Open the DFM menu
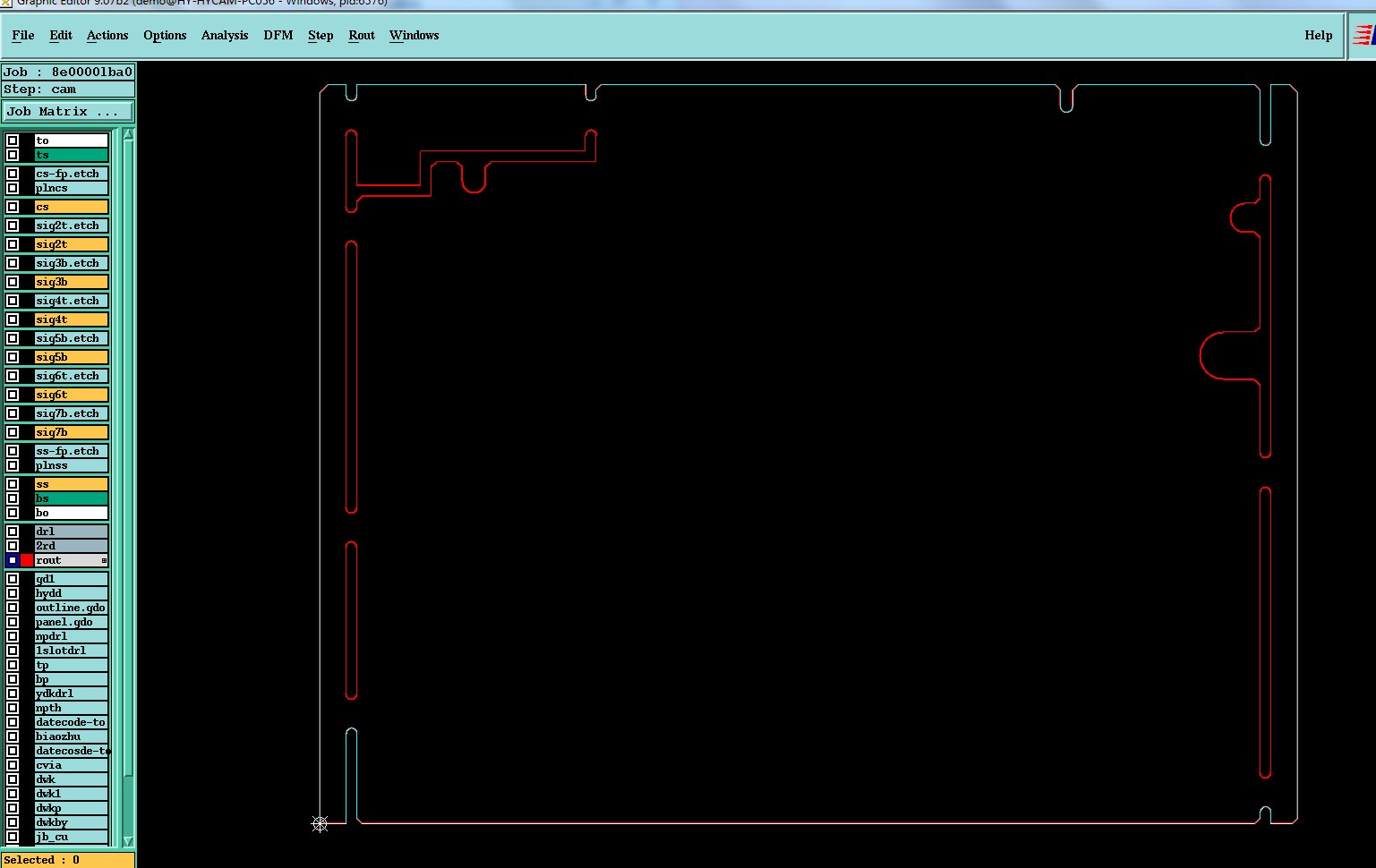The image size is (1376, 868). coord(278,35)
